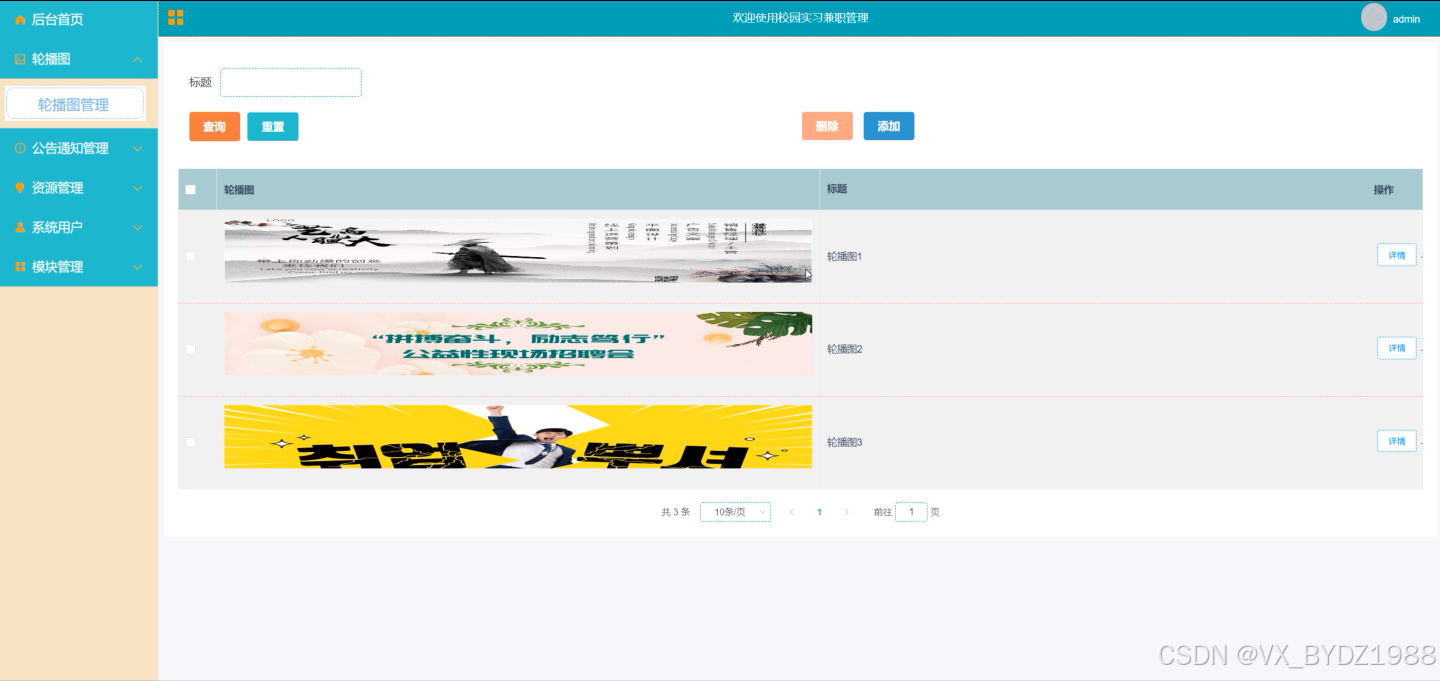This screenshot has width=1440, height=681.
Task: Open 详情 for 轮播图2
Action: click(x=1396, y=348)
